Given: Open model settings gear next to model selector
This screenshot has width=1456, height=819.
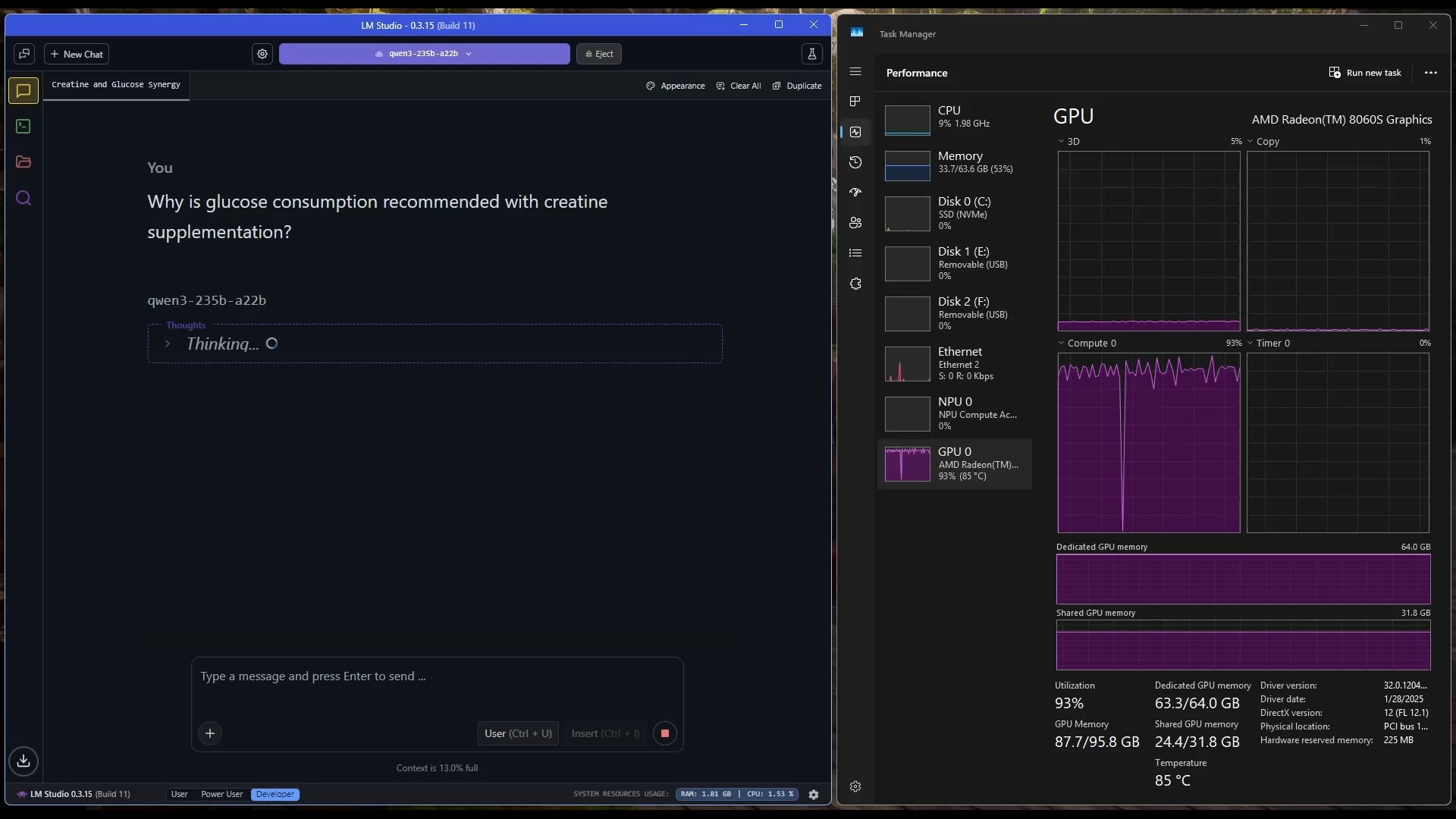Looking at the screenshot, I should tap(262, 54).
